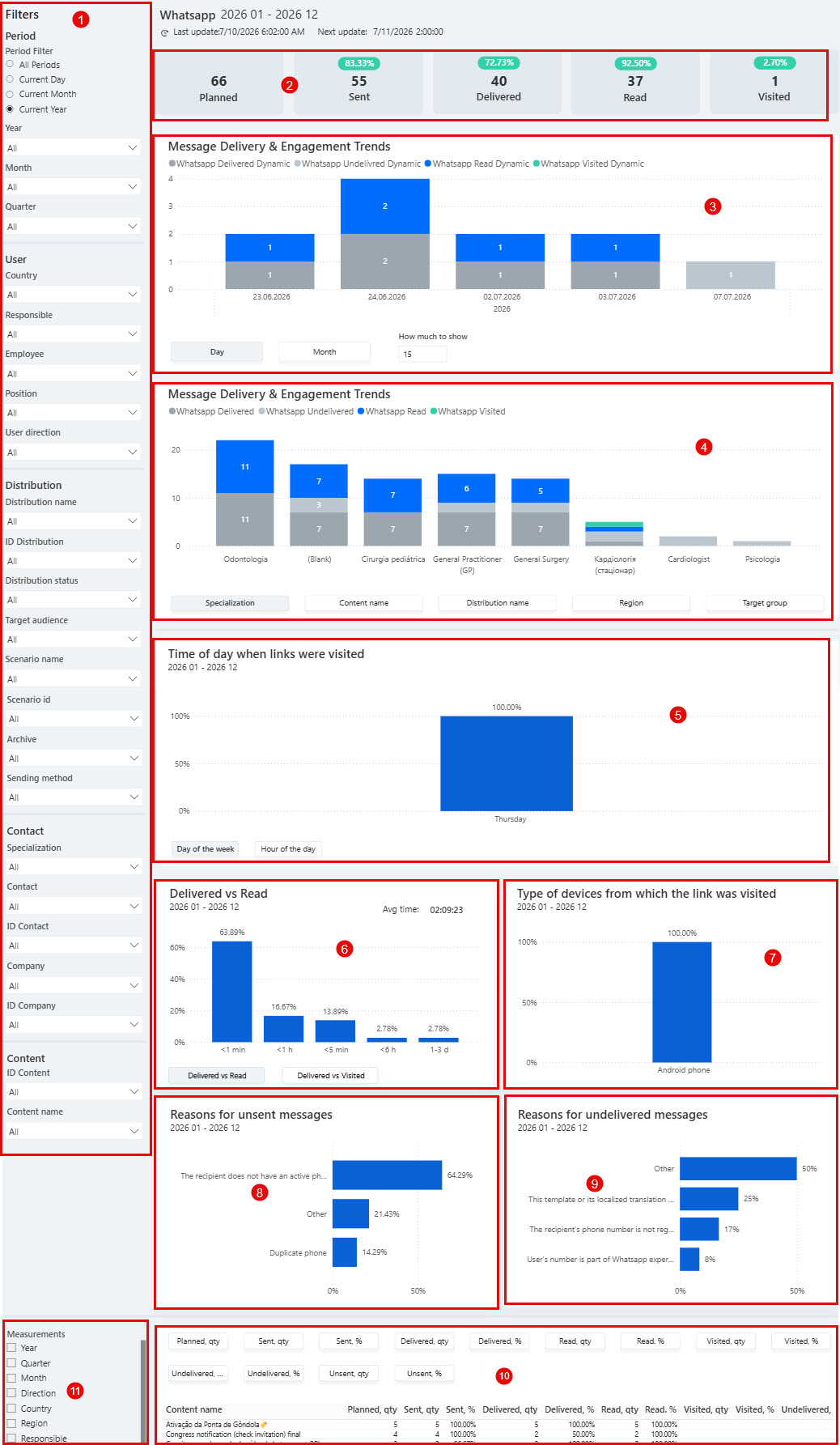
Task: Tick the Country checkbox in Measurements
Action: click(11, 1409)
